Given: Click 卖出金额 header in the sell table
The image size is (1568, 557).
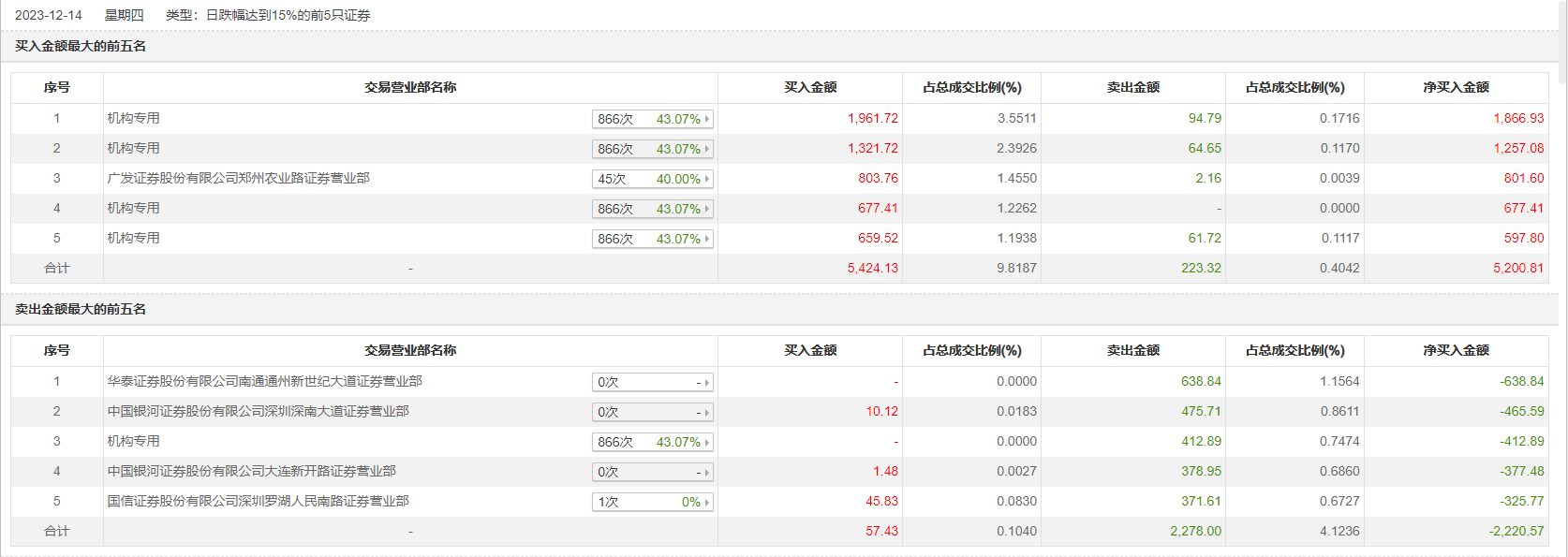Looking at the screenshot, I should coord(1132,350).
